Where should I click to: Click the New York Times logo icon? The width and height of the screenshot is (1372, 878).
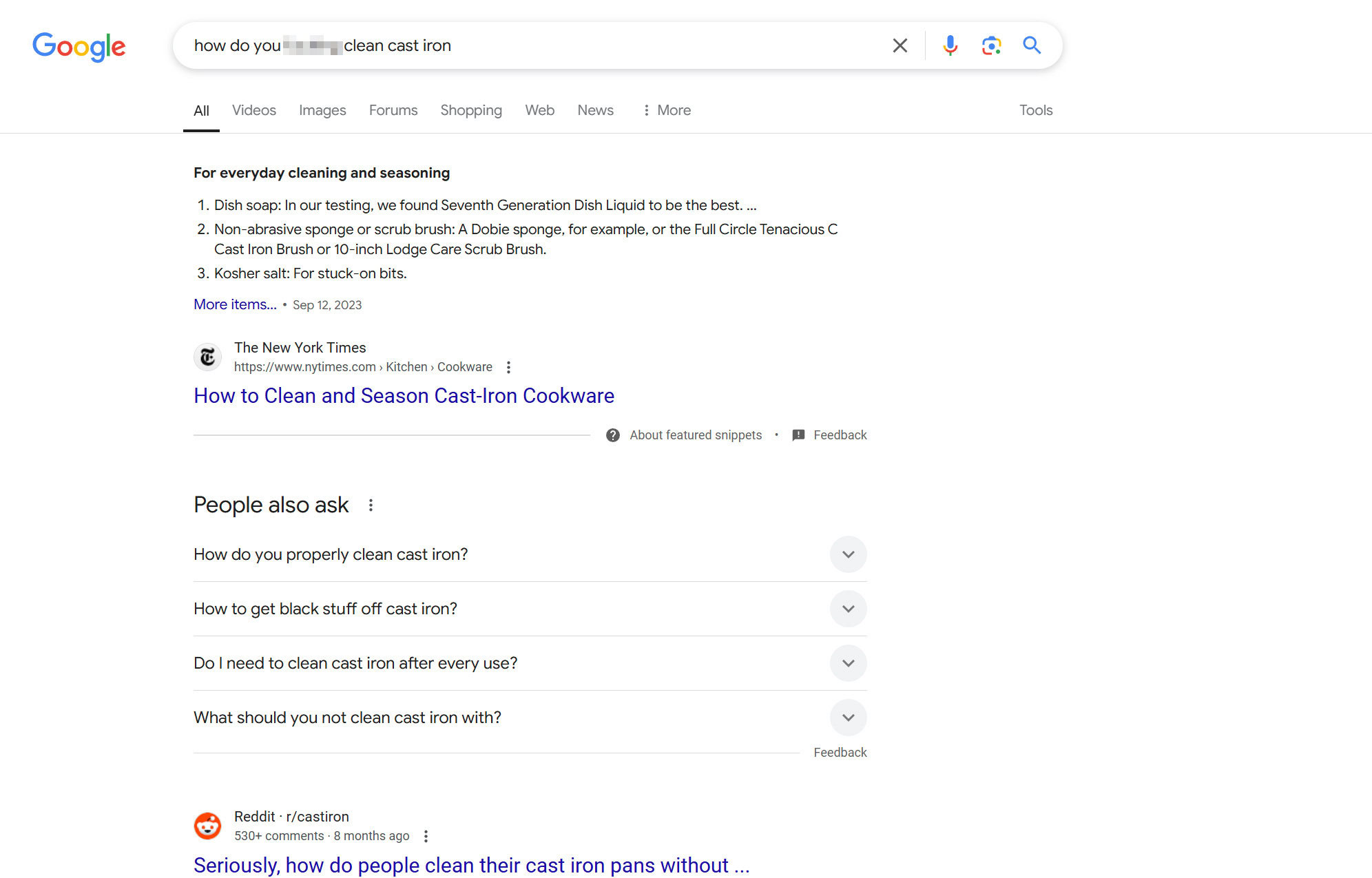(x=209, y=356)
